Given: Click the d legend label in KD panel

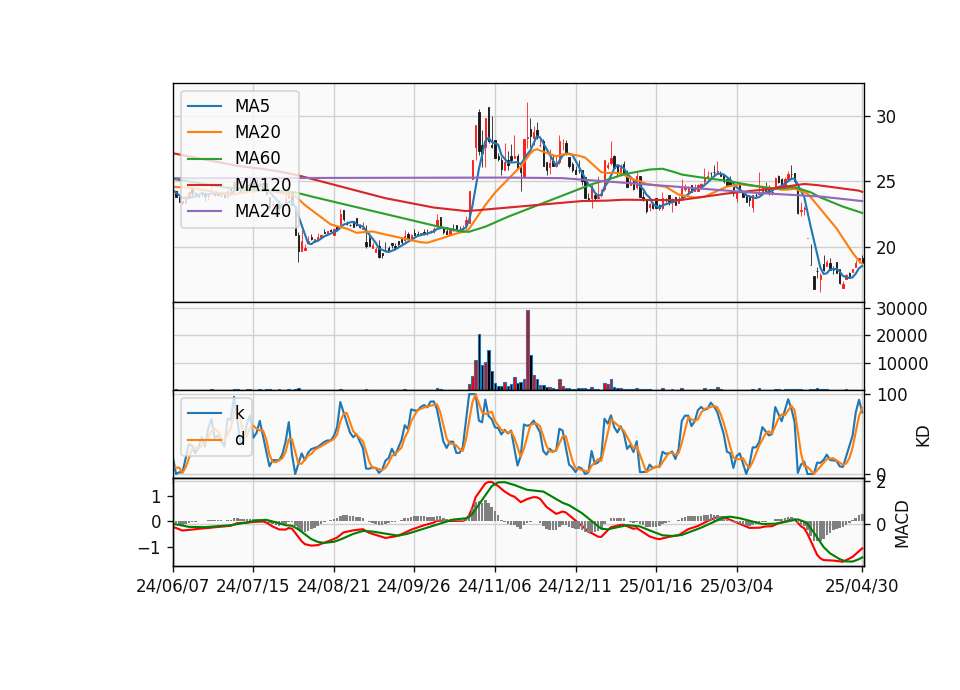Looking at the screenshot, I should pos(239,439).
